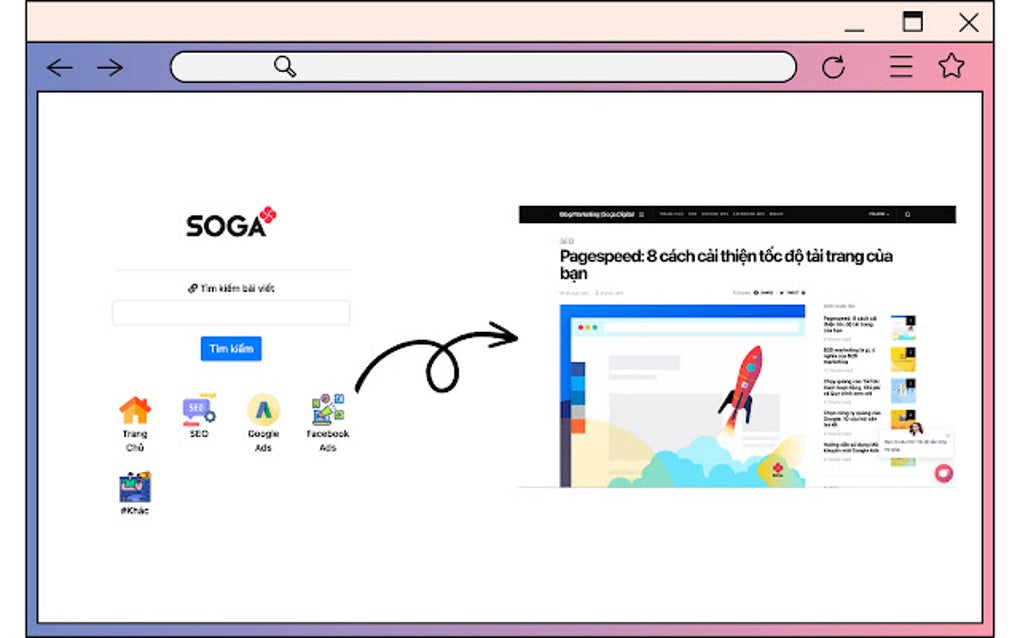Expand the blog's hamburger menu
1020x638 pixels.
642,213
